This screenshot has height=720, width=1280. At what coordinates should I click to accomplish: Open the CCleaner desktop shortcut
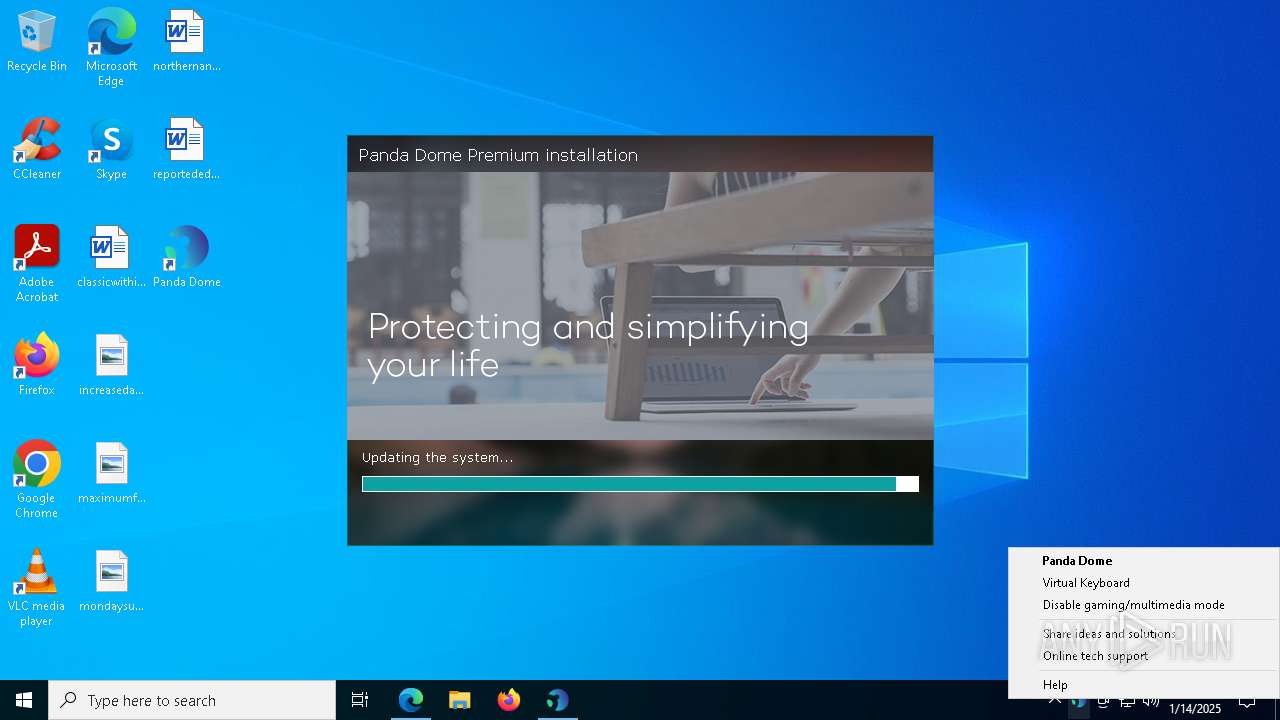pos(37,150)
